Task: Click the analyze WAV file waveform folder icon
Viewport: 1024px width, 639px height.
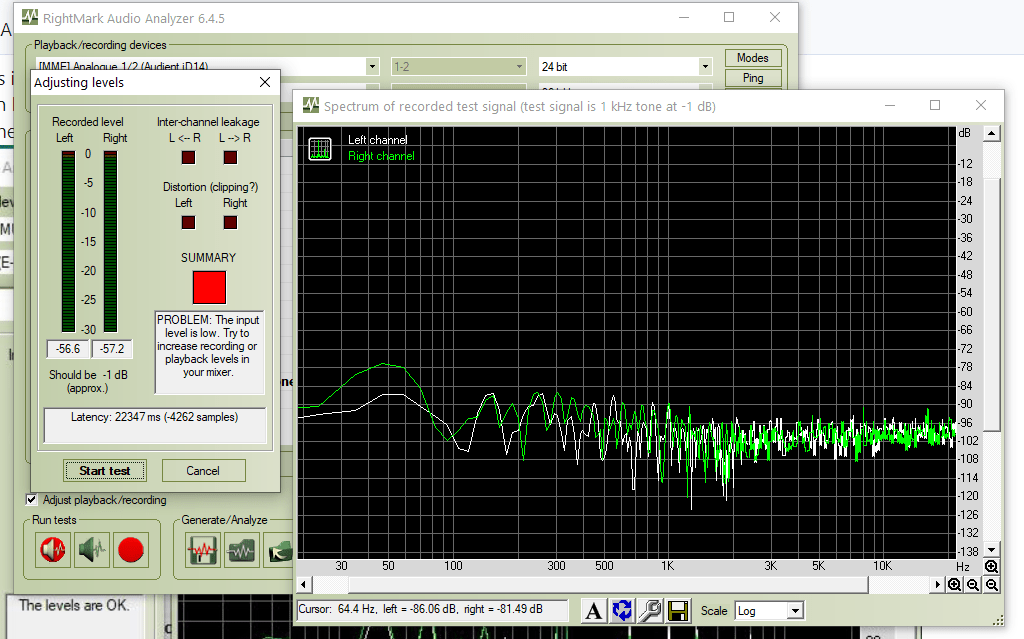Action: point(242,550)
